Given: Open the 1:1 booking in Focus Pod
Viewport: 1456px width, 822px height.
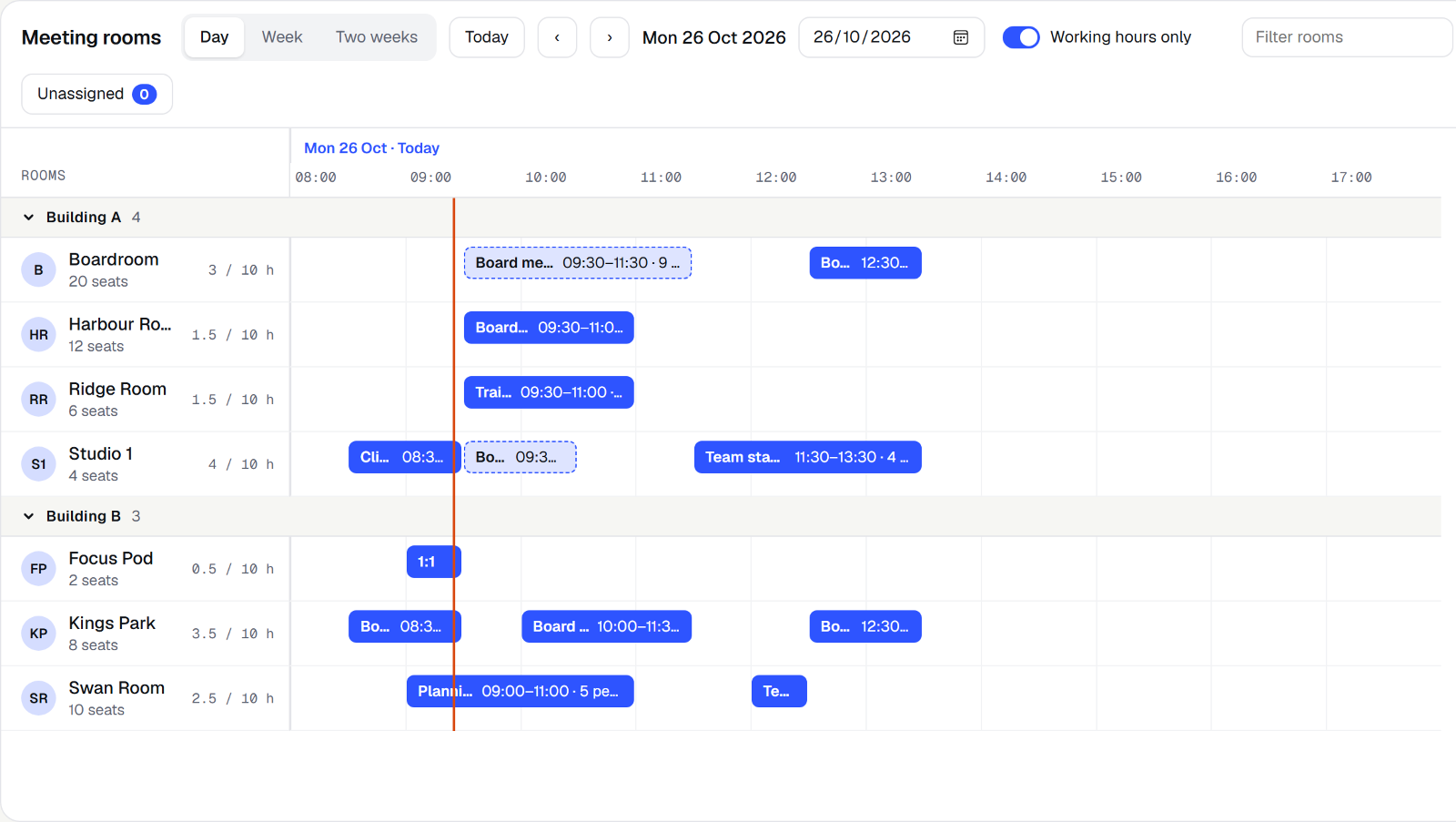Looking at the screenshot, I should [x=434, y=561].
